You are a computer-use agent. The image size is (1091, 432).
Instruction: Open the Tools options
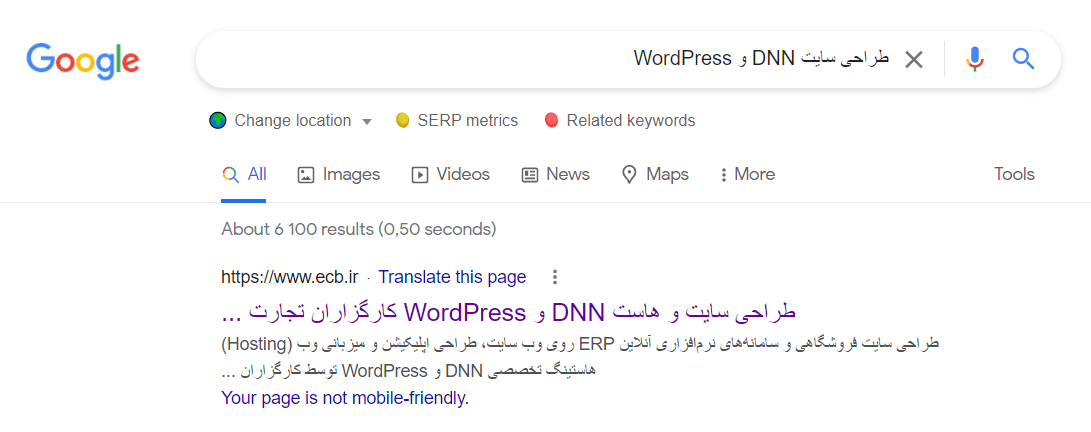tap(1014, 174)
